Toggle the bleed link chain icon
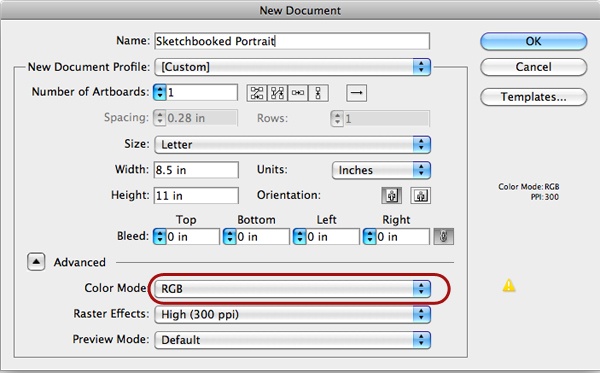Screen dimensions: 600x373 pyautogui.click(x=443, y=236)
